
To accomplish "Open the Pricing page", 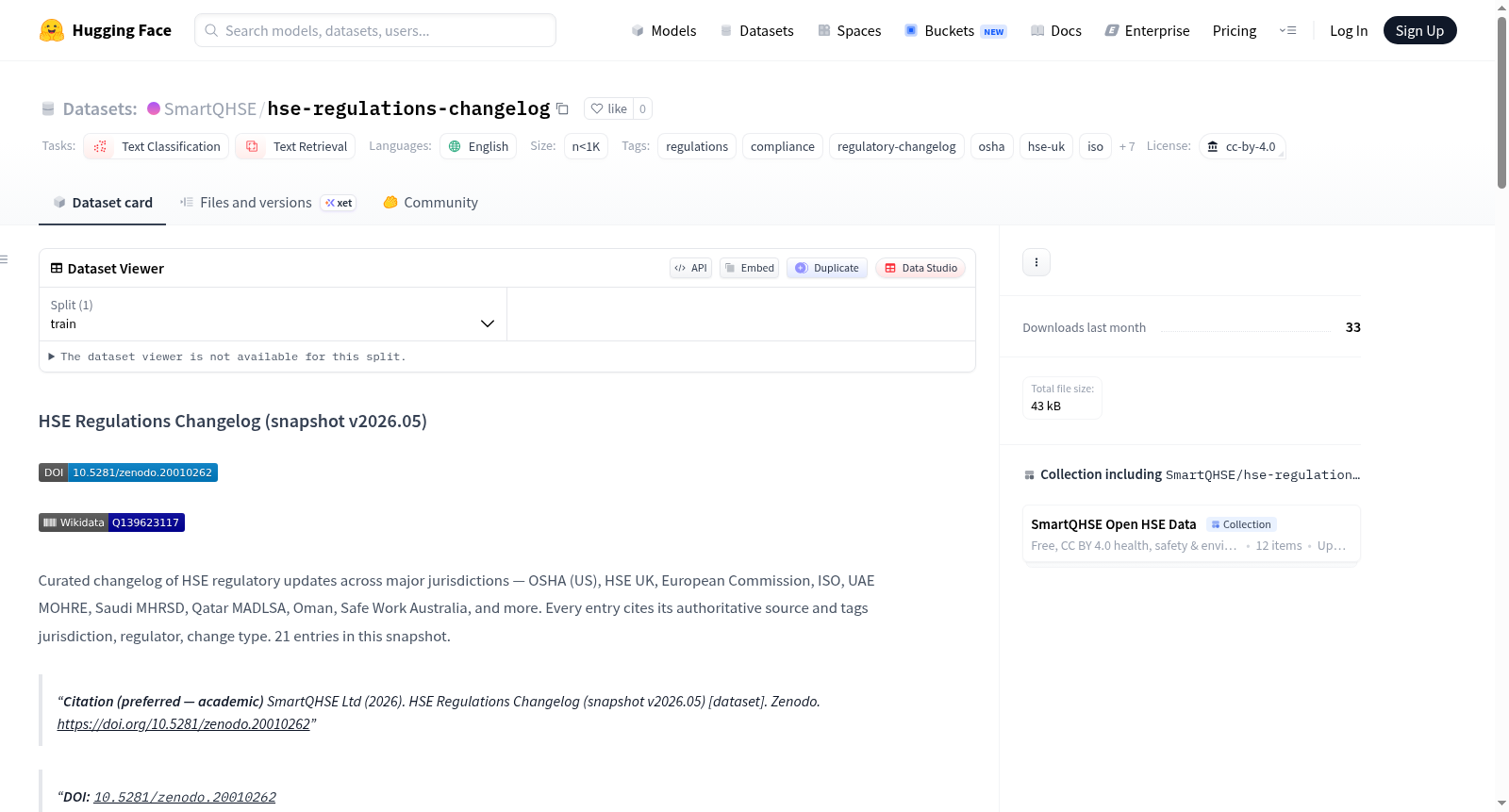I will tap(1235, 30).
